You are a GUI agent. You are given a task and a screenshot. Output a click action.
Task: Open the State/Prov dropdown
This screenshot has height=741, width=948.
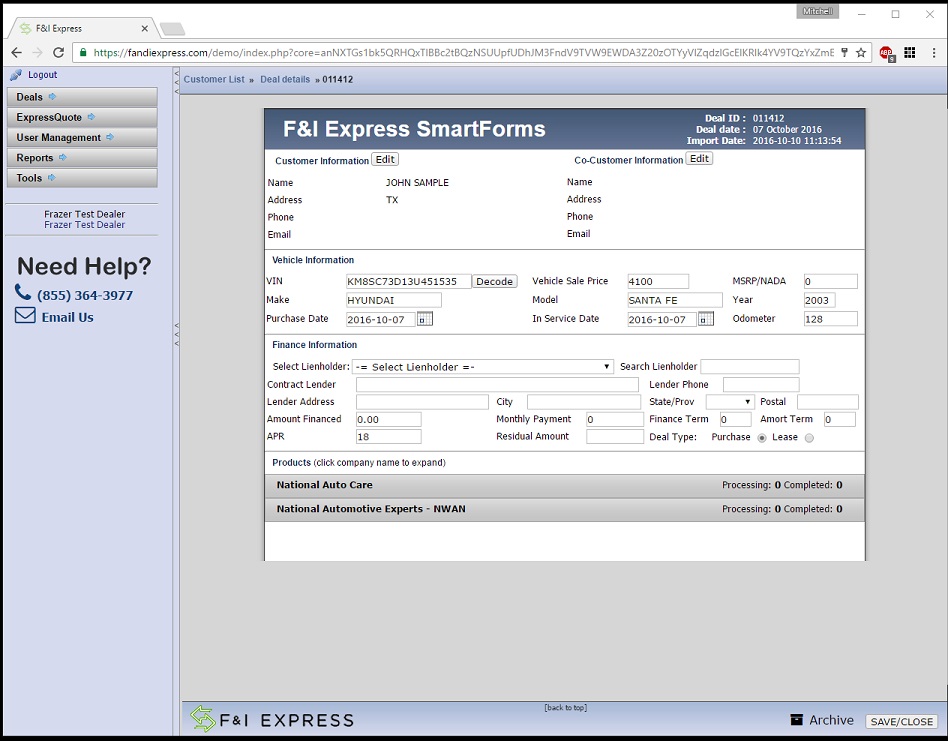[730, 402]
